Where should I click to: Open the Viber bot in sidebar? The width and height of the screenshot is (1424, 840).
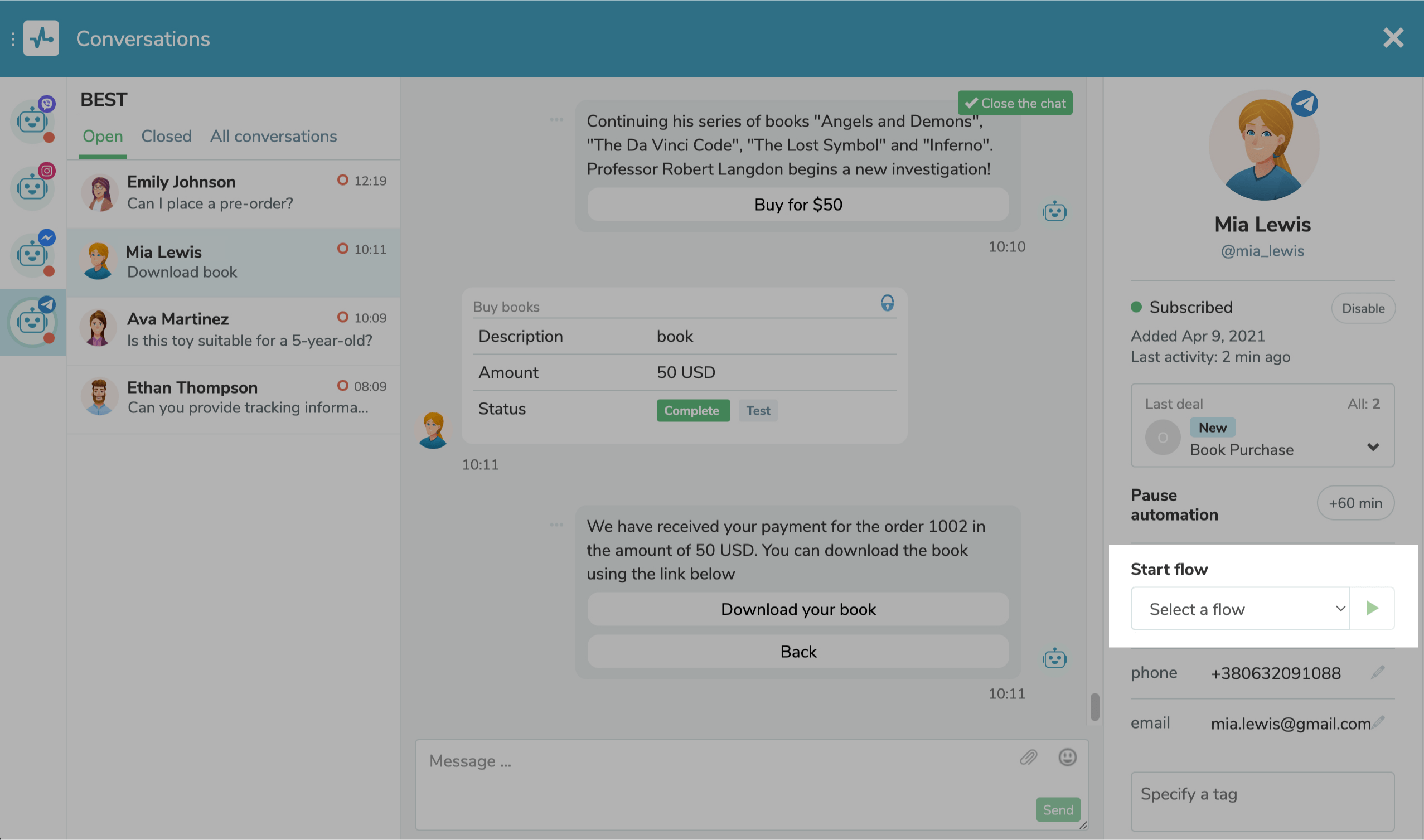coord(32,120)
